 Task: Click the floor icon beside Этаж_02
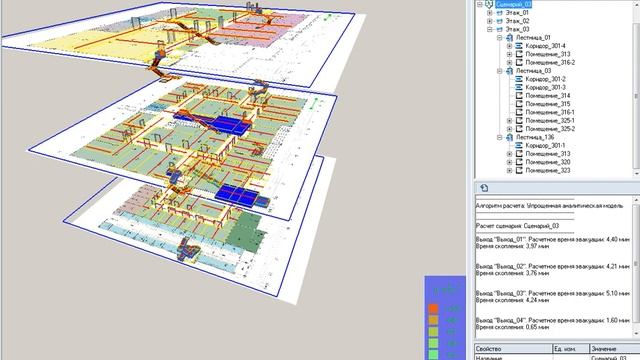click(499, 21)
